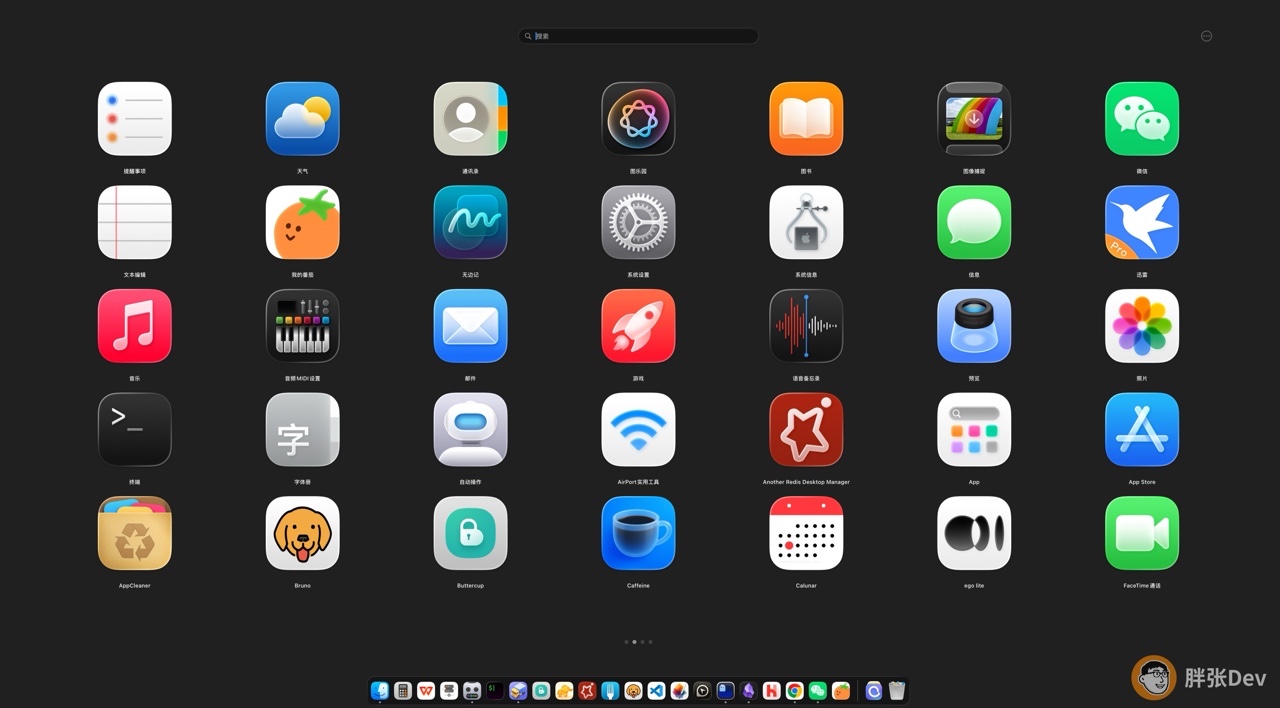This screenshot has width=1280, height=708.
Task: Open the Bruno dog icon in the Dock
Action: tap(633, 690)
